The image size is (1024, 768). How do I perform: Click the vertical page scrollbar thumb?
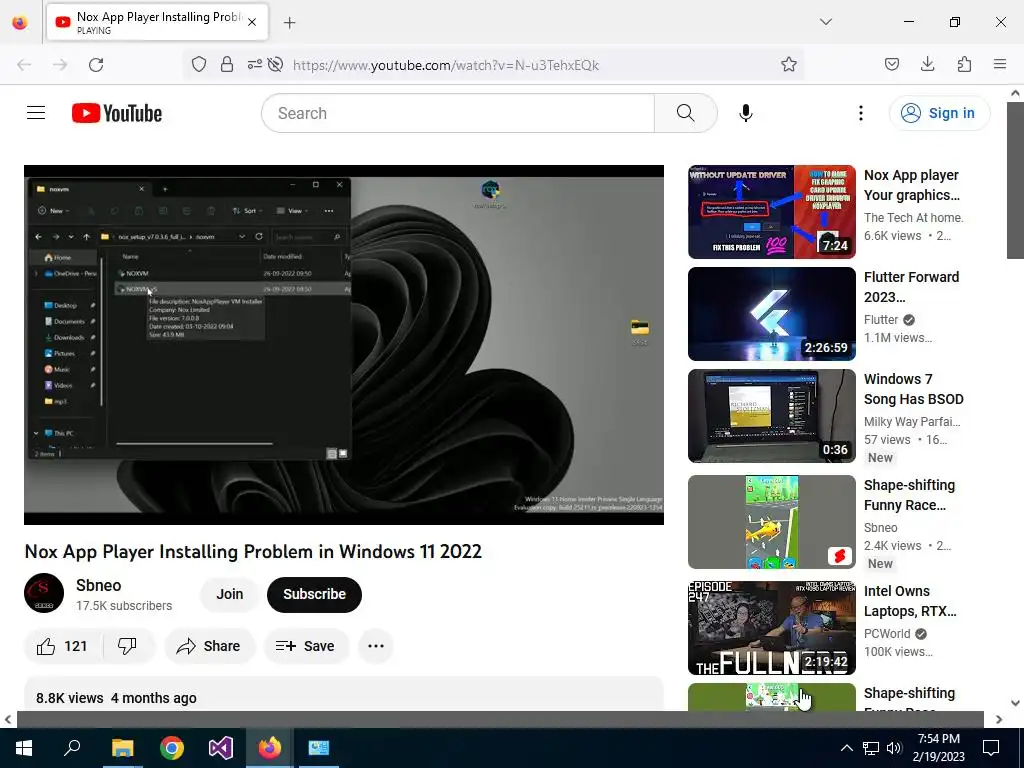point(1016,180)
